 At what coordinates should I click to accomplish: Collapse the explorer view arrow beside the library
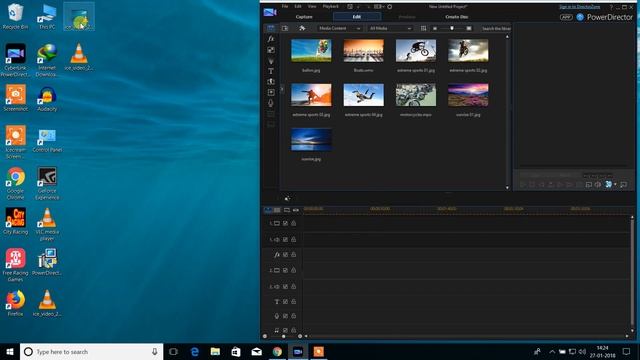pos(282,89)
